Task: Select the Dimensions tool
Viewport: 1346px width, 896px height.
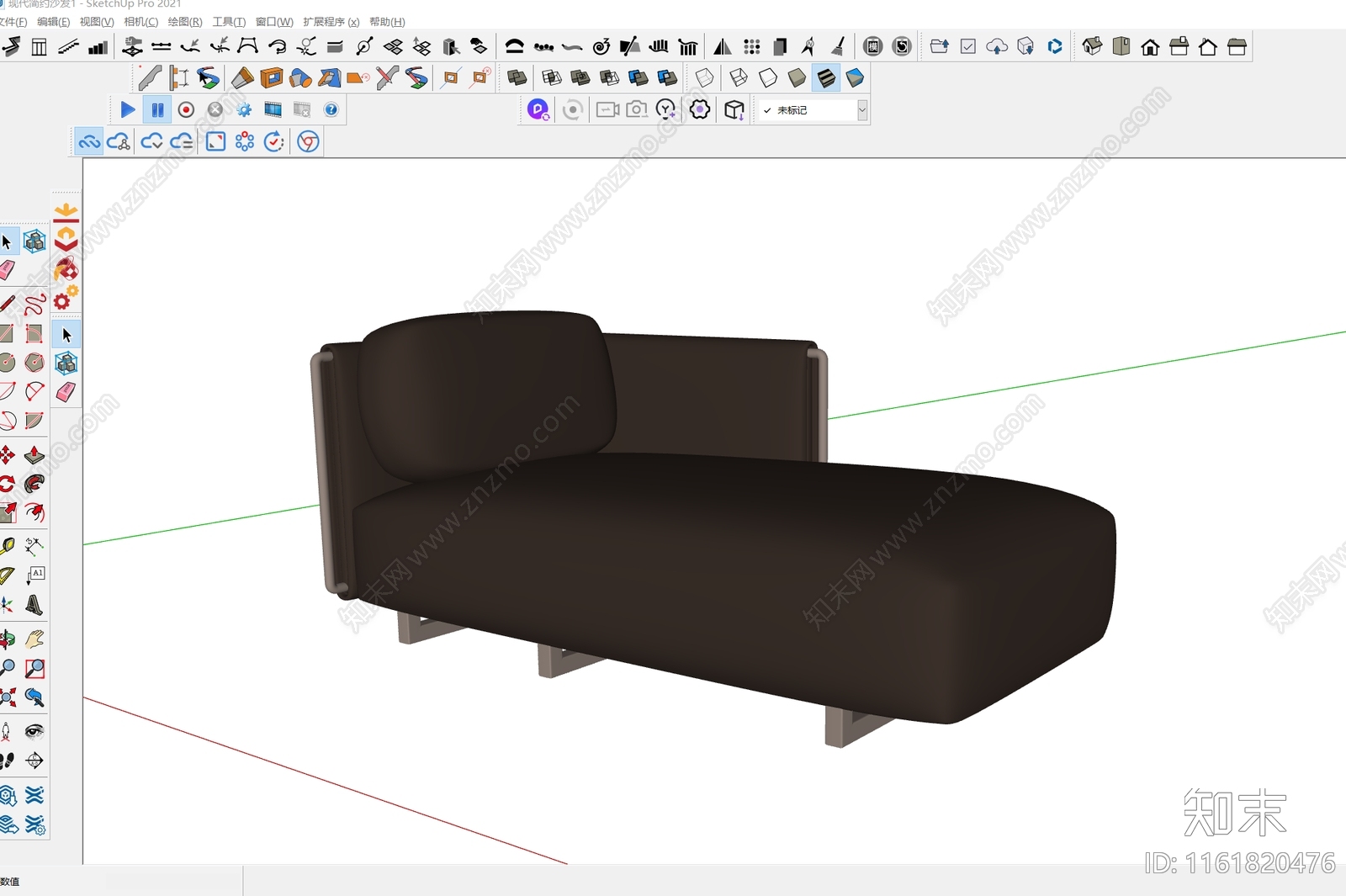Action: (x=34, y=546)
